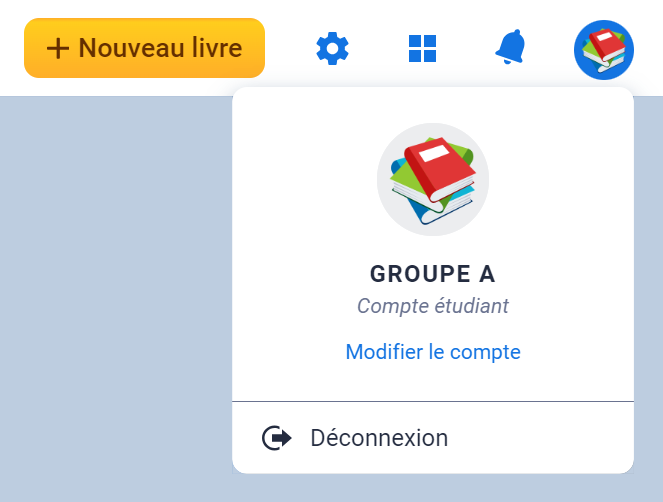Click the logout arrow icon beside Déconnexion

276,438
